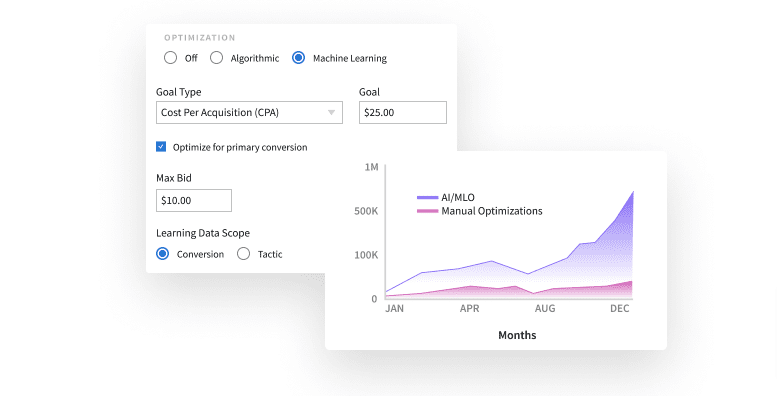Viewport: 777px width, 396px height.
Task: Click the Manual Optimizations legend label
Action: (492, 211)
